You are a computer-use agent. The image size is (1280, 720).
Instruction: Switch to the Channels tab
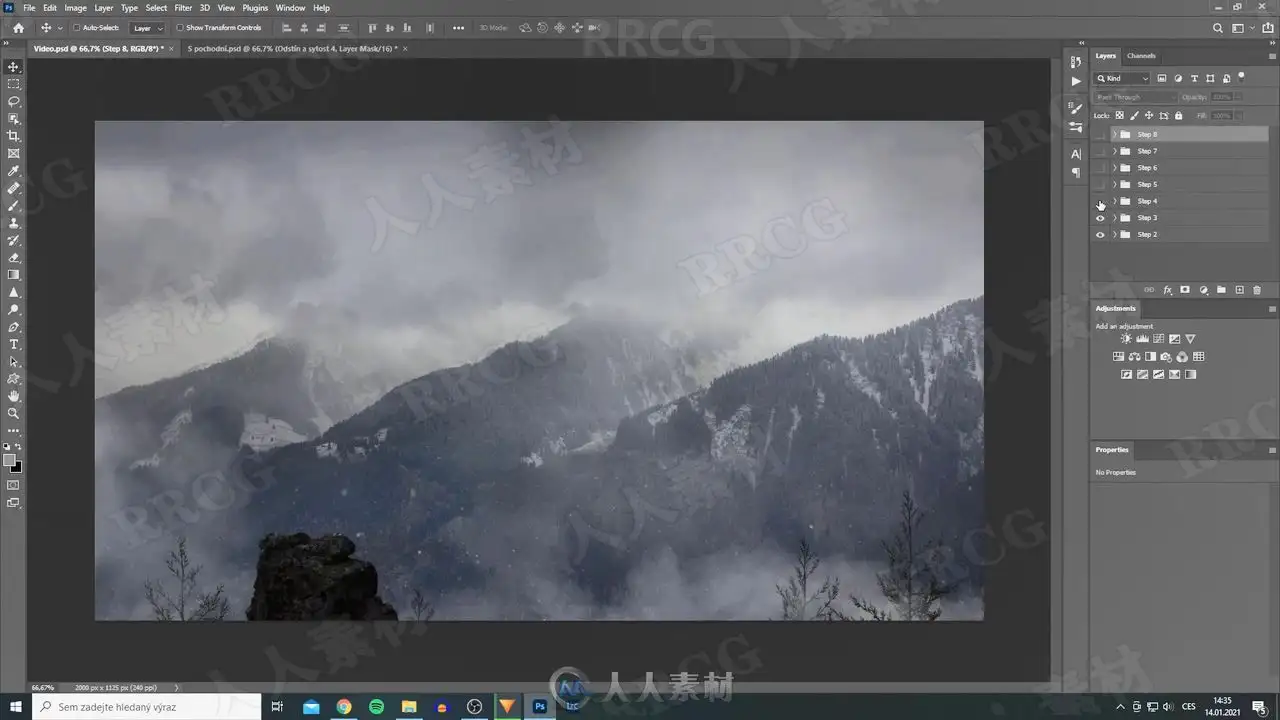pyautogui.click(x=1141, y=56)
